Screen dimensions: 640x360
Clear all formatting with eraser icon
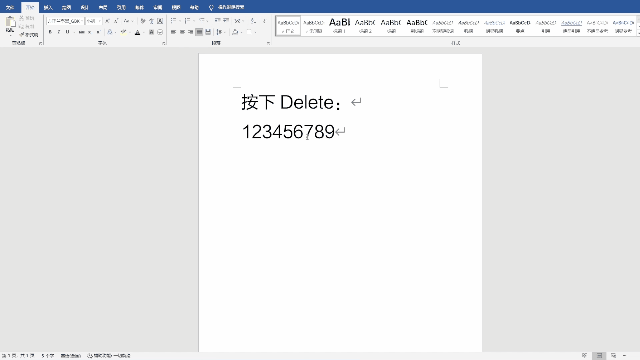(x=143, y=21)
